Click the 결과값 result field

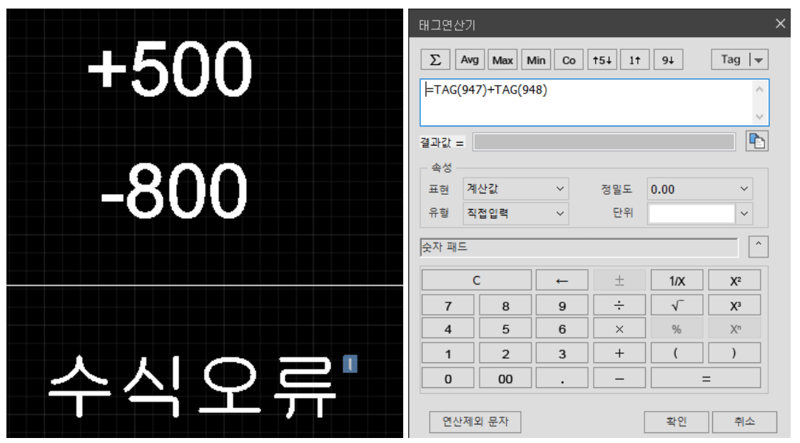point(604,142)
